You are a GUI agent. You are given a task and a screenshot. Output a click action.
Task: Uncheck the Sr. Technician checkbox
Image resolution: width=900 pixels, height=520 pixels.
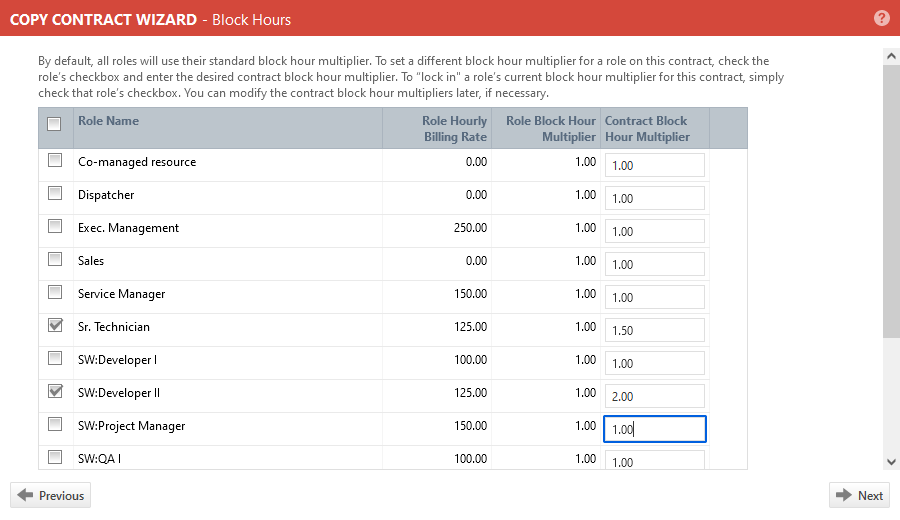coord(55,325)
